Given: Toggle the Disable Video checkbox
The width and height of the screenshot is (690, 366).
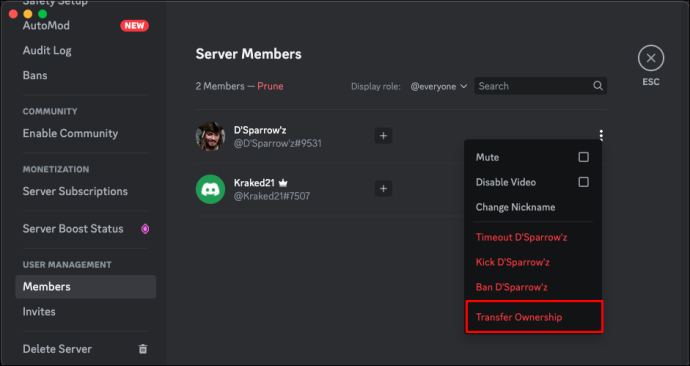Looking at the screenshot, I should point(584,182).
